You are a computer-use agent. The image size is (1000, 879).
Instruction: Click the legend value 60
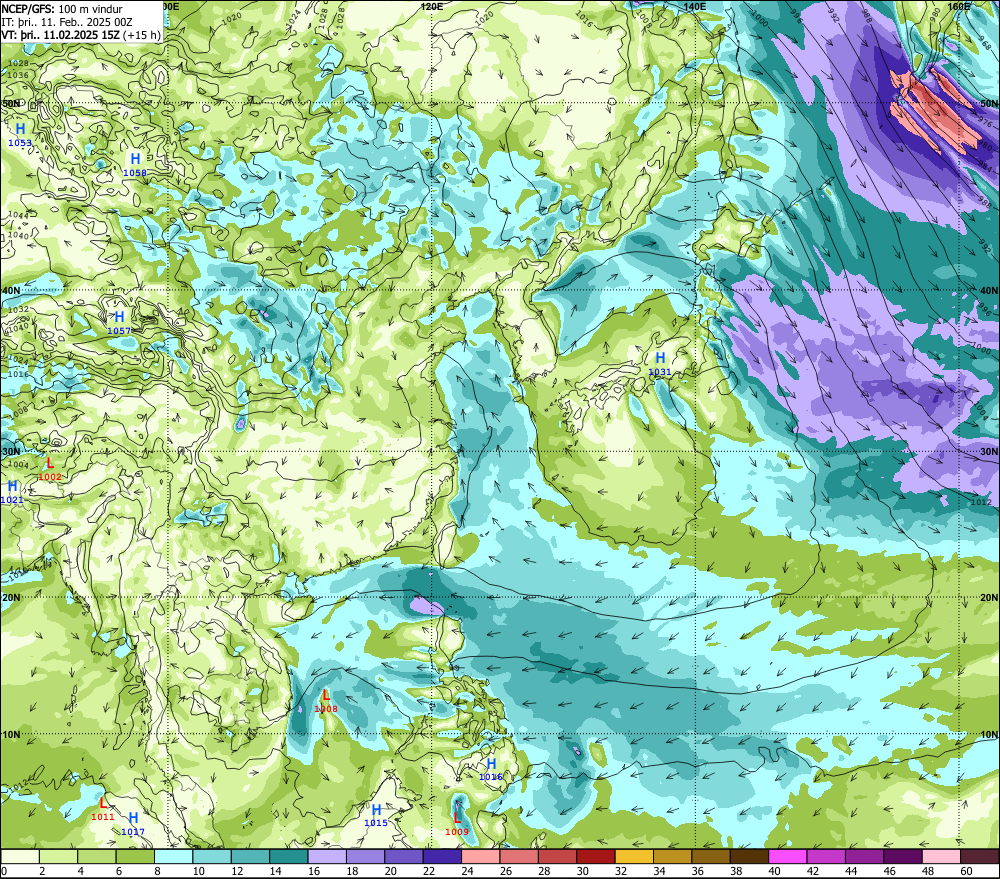coord(966,871)
